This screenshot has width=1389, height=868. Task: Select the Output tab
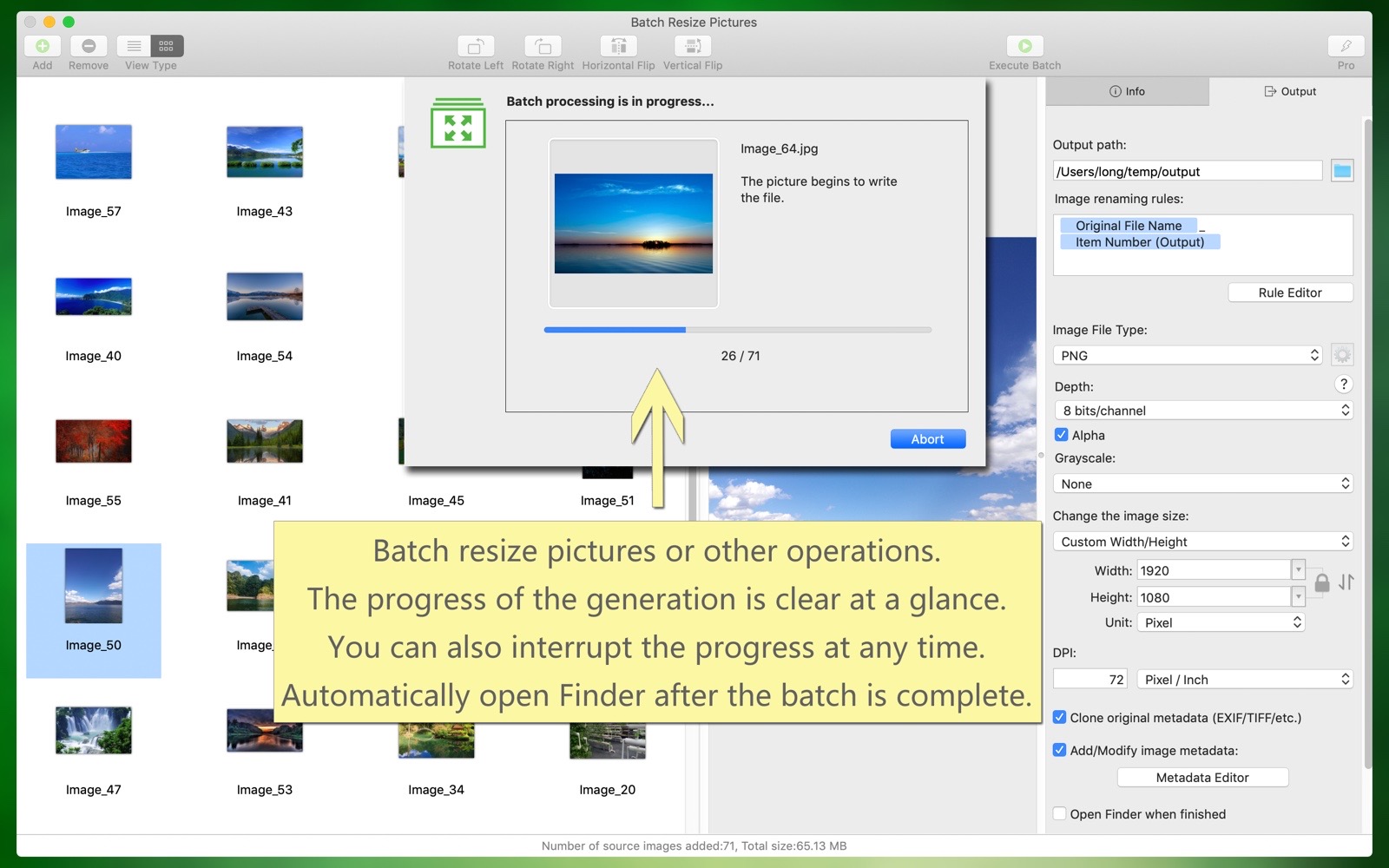[1290, 91]
